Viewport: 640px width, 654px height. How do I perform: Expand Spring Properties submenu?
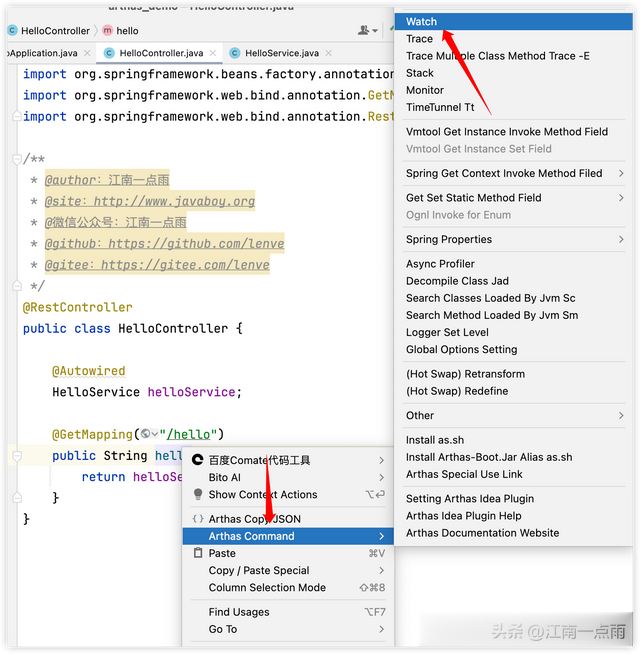click(513, 239)
